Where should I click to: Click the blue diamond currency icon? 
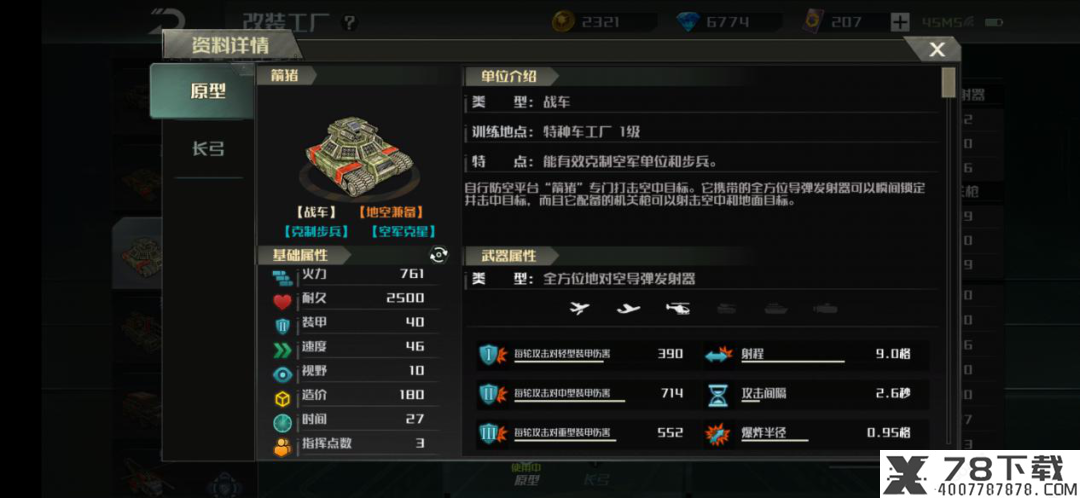(688, 22)
